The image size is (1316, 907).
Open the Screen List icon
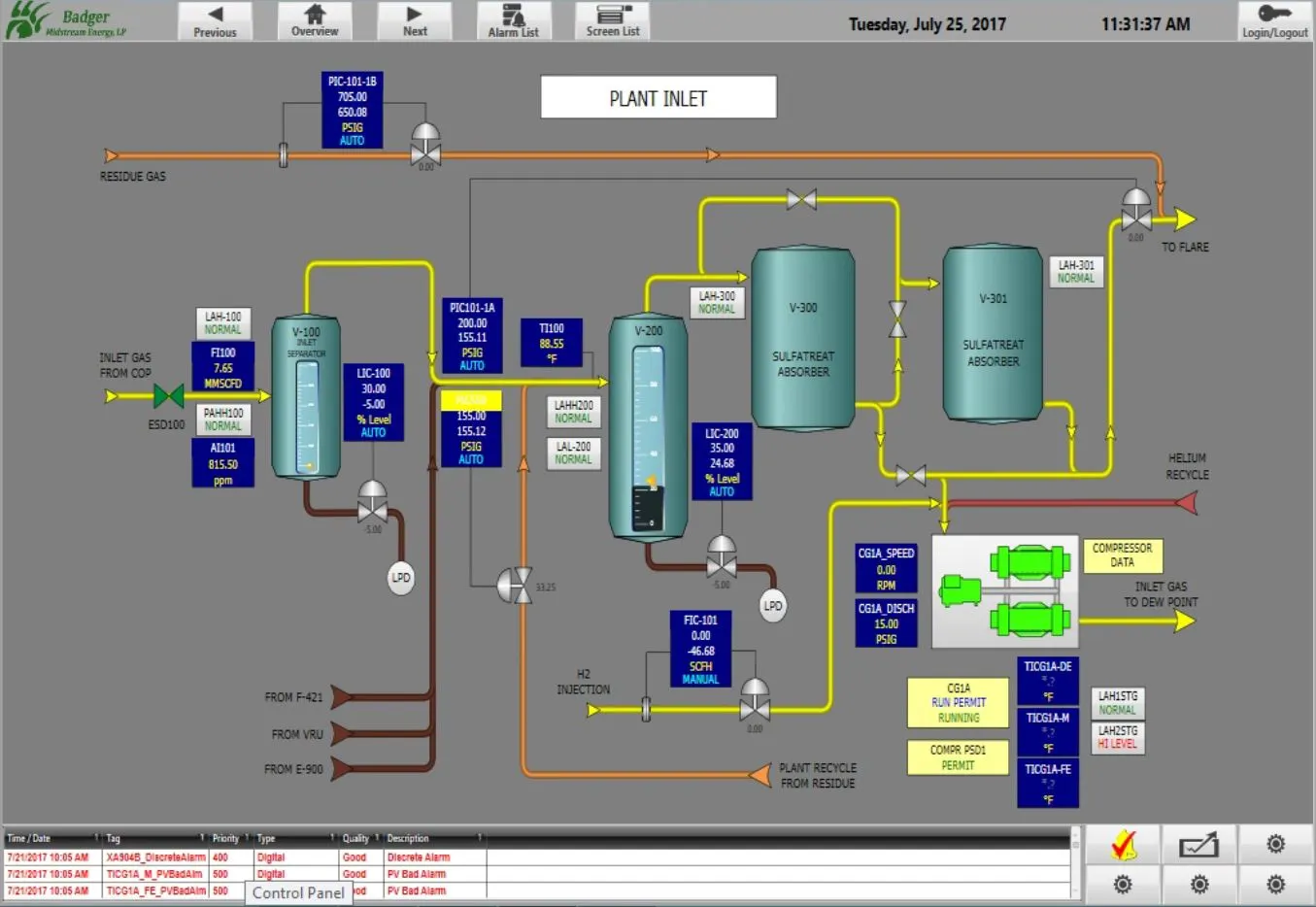pyautogui.click(x=612, y=20)
